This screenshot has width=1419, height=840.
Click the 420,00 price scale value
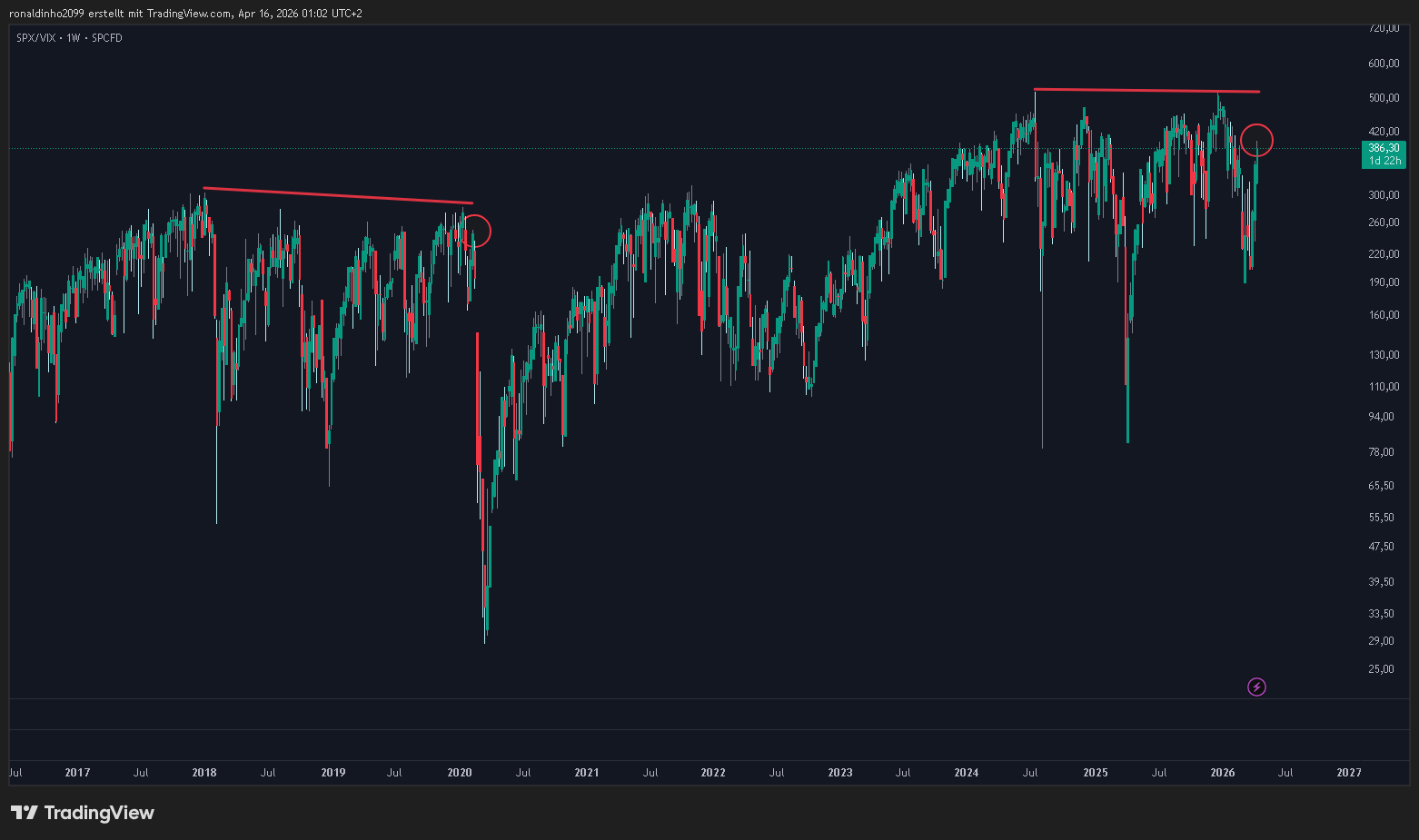coord(1384,132)
